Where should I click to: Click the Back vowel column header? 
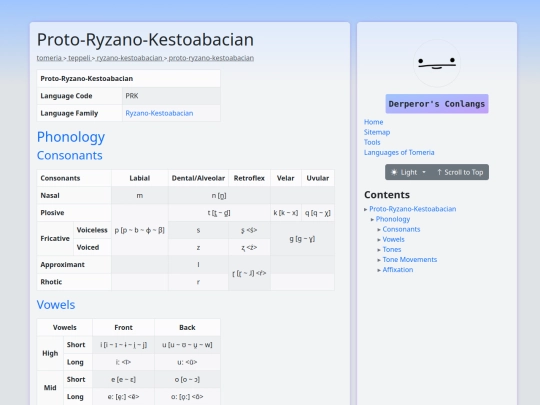pyautogui.click(x=187, y=328)
